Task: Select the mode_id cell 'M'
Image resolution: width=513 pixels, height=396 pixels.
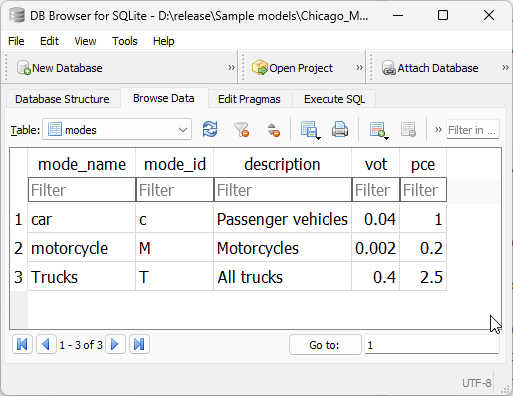Action: tap(175, 248)
